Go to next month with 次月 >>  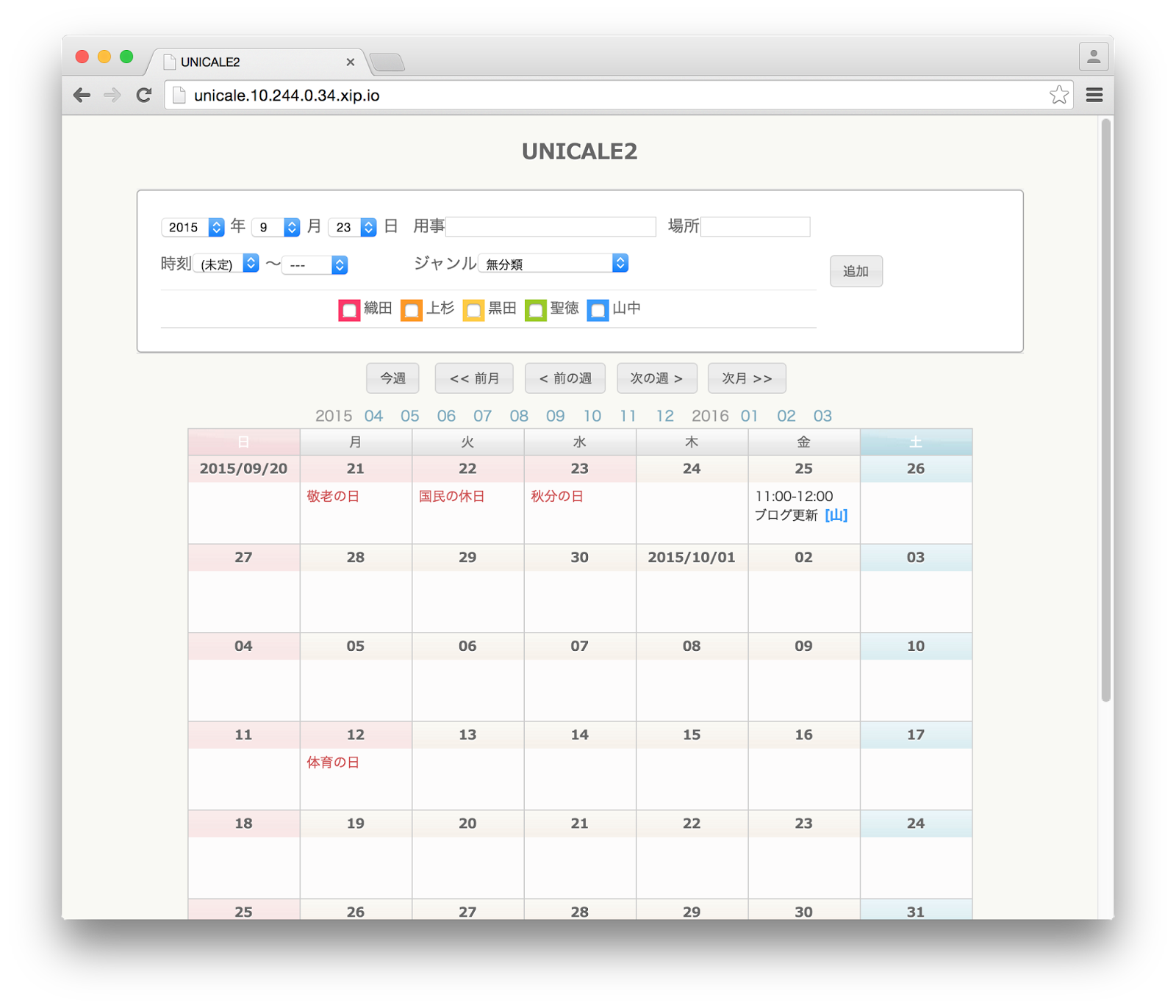(747, 378)
